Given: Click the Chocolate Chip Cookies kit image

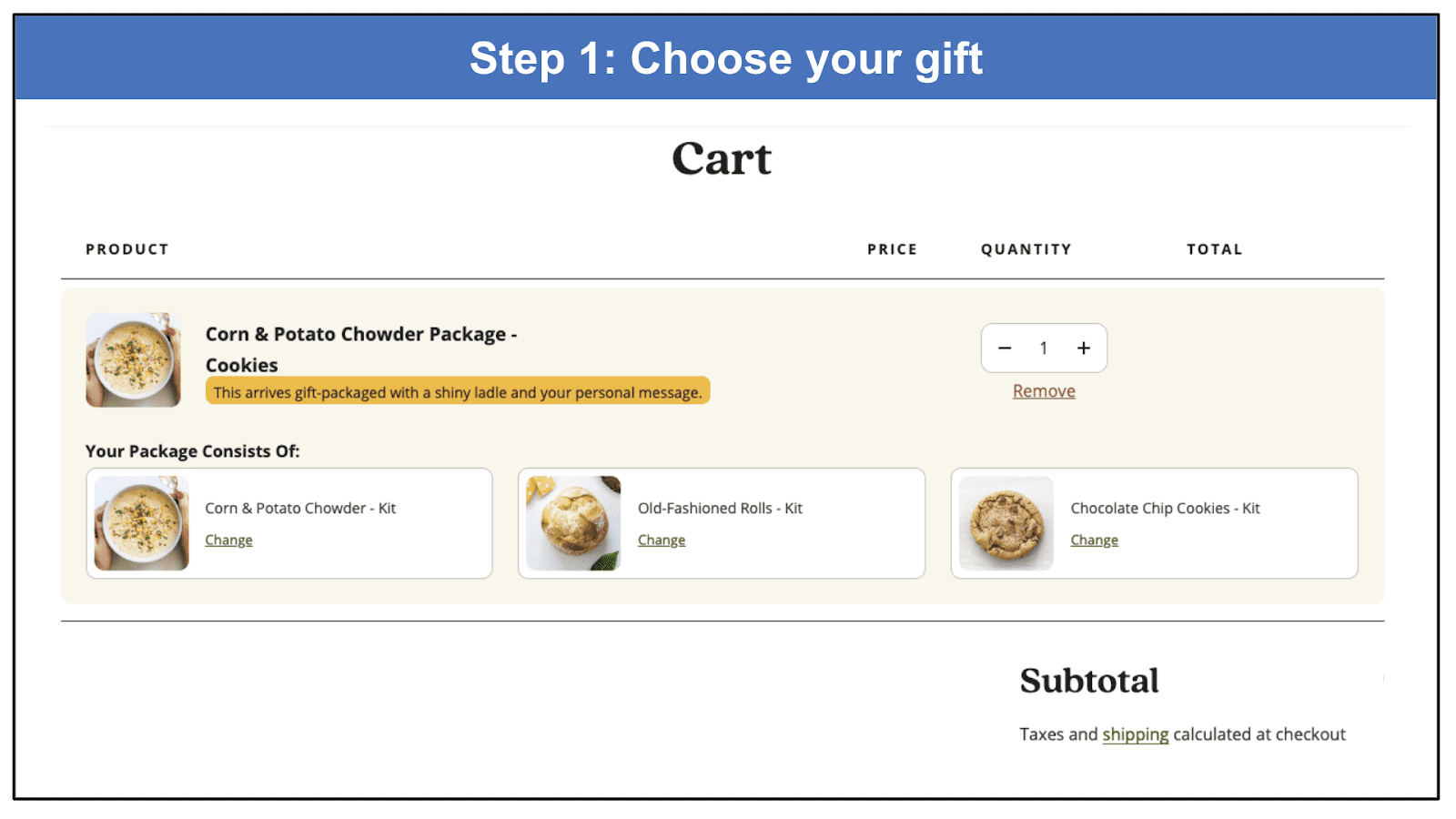Looking at the screenshot, I should point(1006,523).
